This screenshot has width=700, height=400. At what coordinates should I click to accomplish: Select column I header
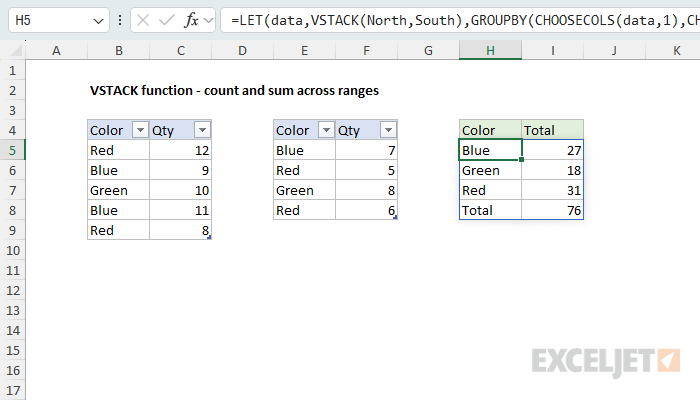point(553,50)
